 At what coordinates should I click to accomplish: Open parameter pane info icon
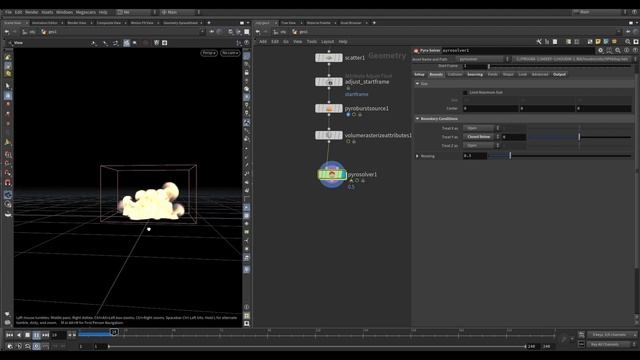627,51
